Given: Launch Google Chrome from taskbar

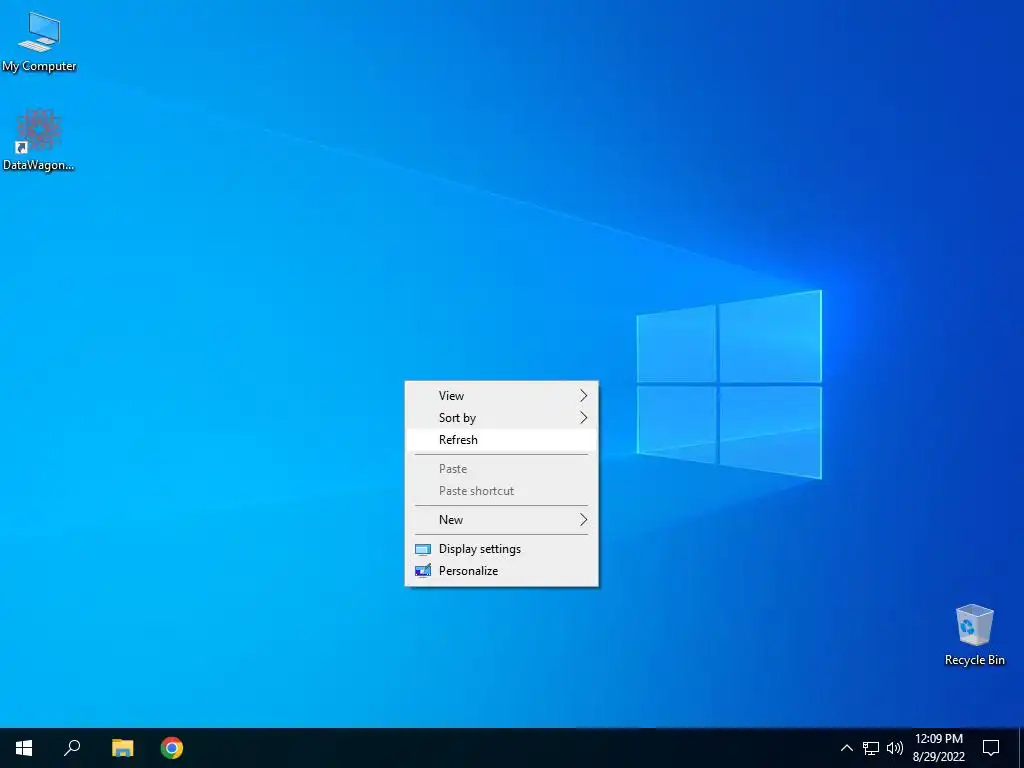Looking at the screenshot, I should point(172,748).
